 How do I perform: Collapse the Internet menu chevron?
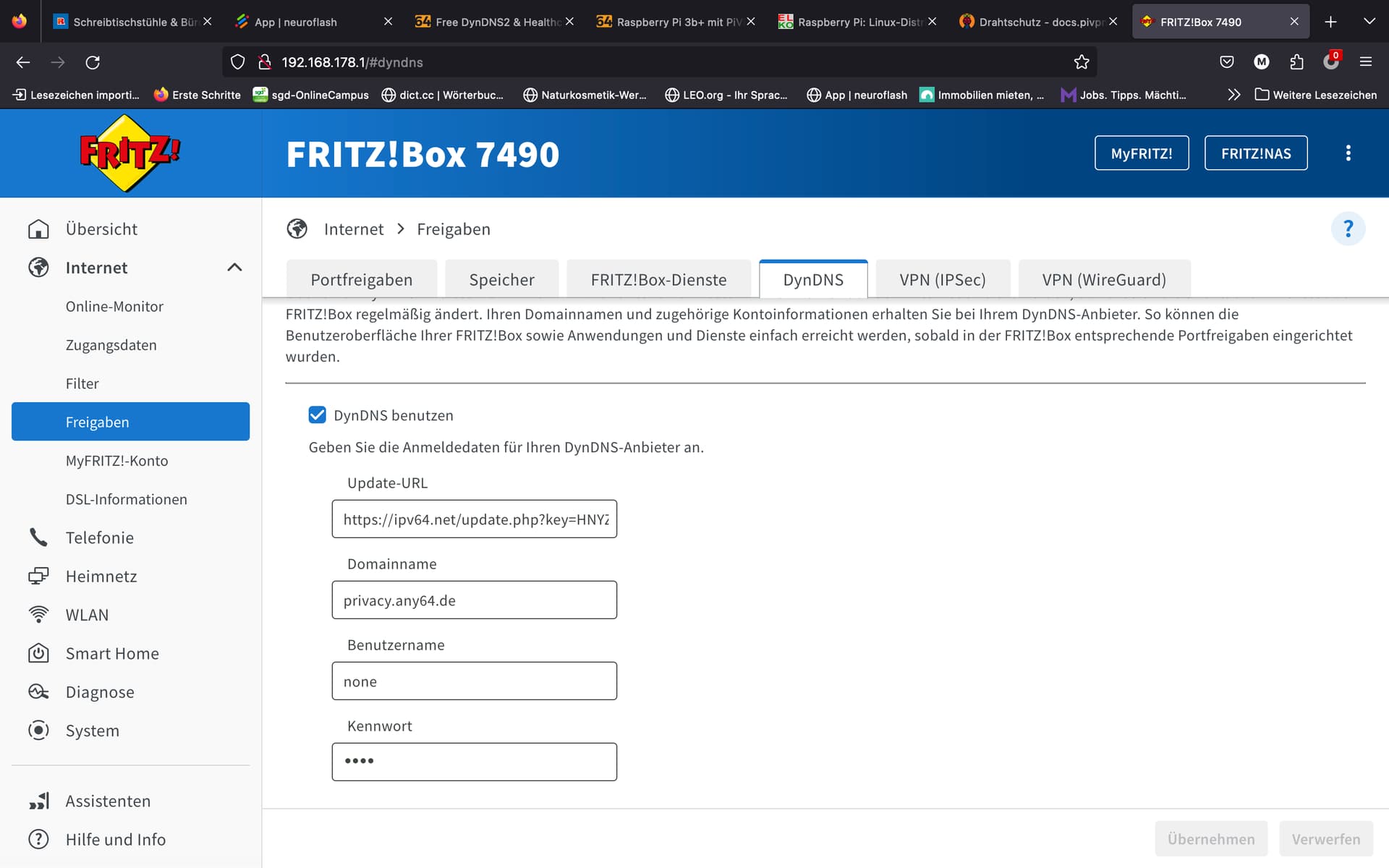tap(234, 267)
